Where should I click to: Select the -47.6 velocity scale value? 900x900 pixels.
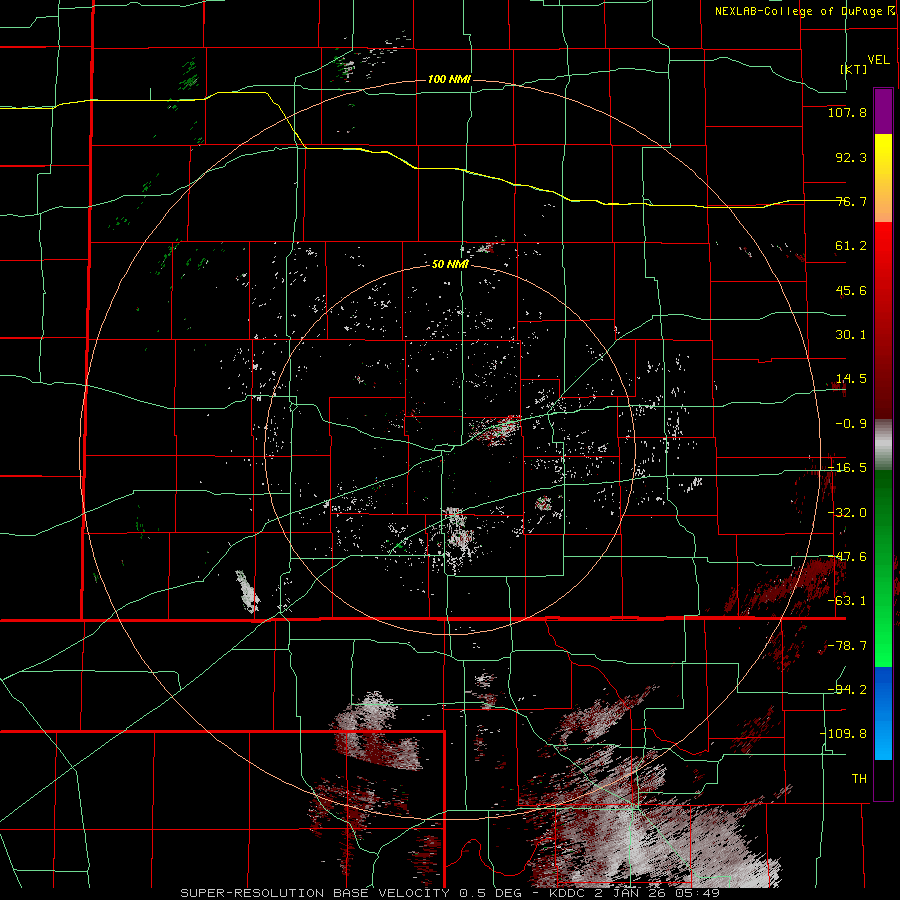pyautogui.click(x=847, y=557)
